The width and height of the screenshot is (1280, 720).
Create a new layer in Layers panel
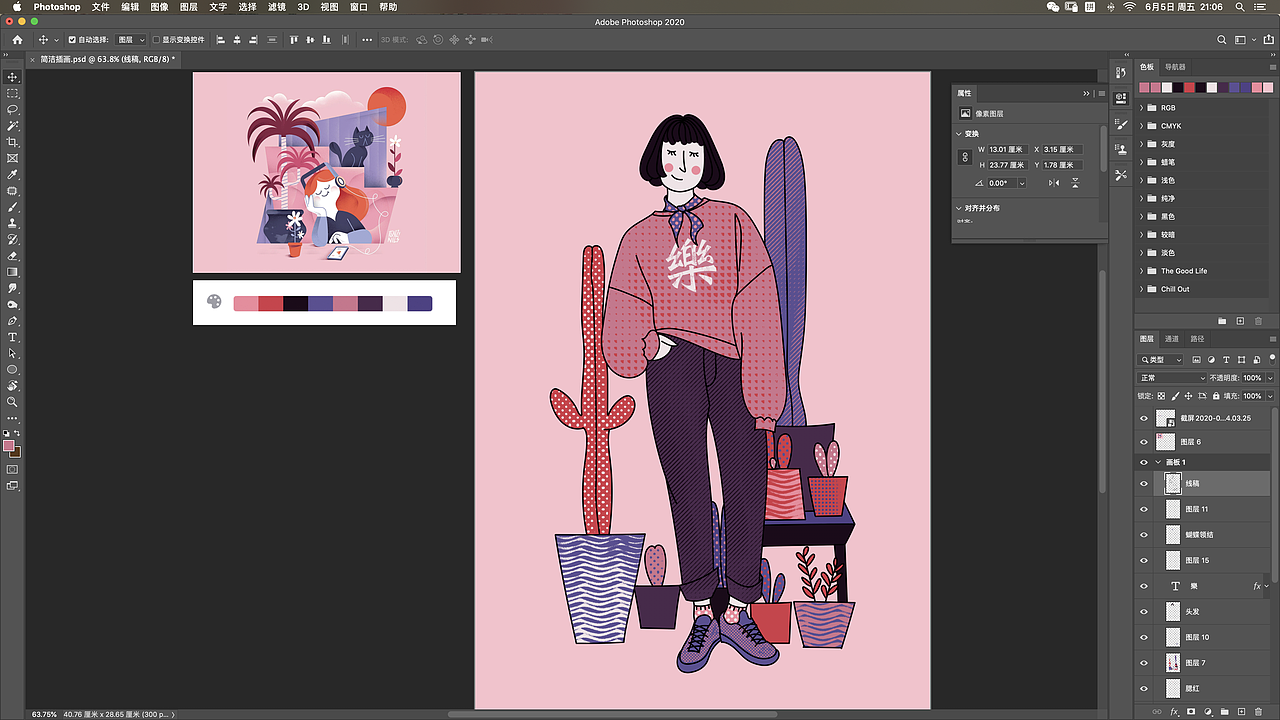point(1242,712)
